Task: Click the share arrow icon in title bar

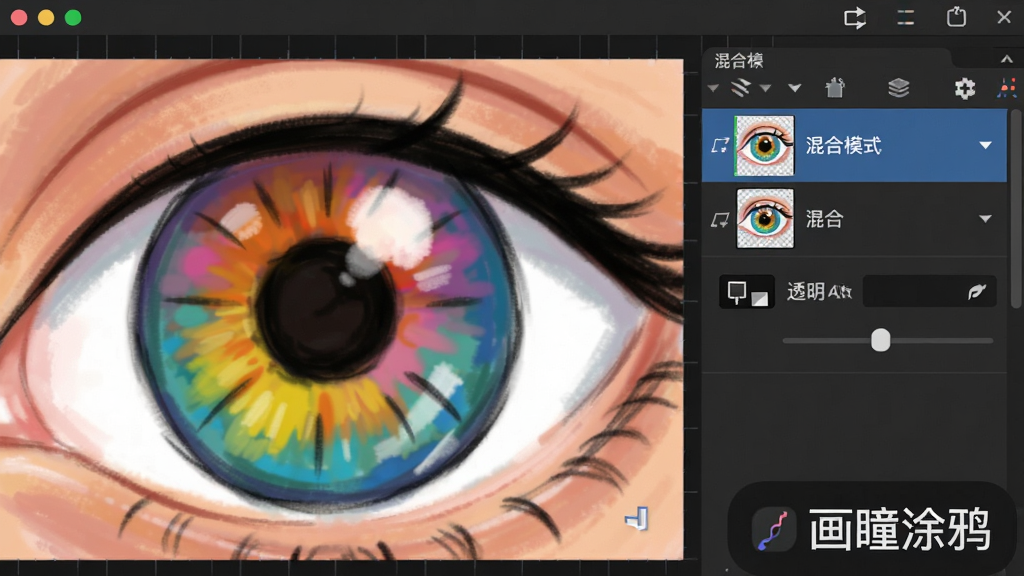Action: pos(854,18)
